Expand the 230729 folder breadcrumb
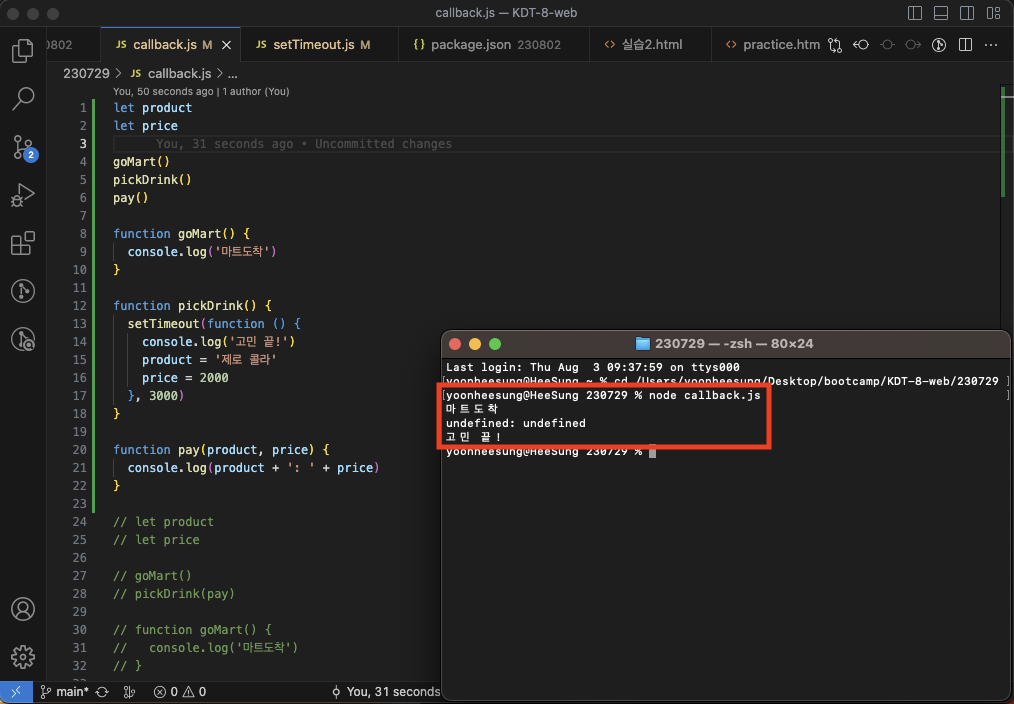1014x704 pixels. pyautogui.click(x=86, y=74)
